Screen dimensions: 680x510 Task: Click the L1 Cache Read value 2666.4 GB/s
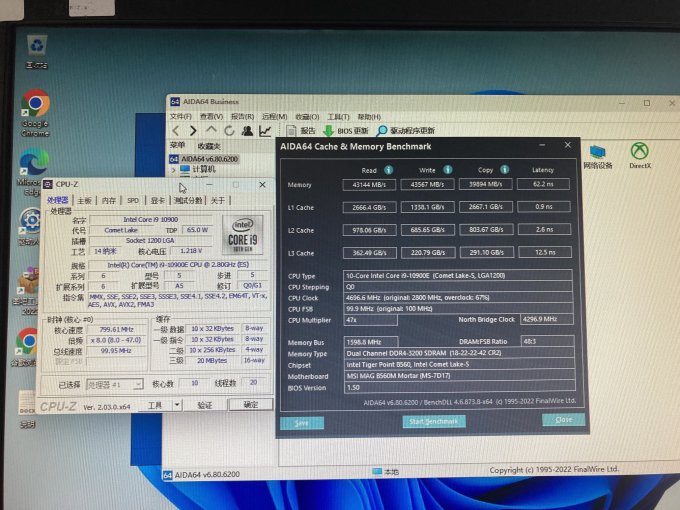pyautogui.click(x=369, y=207)
